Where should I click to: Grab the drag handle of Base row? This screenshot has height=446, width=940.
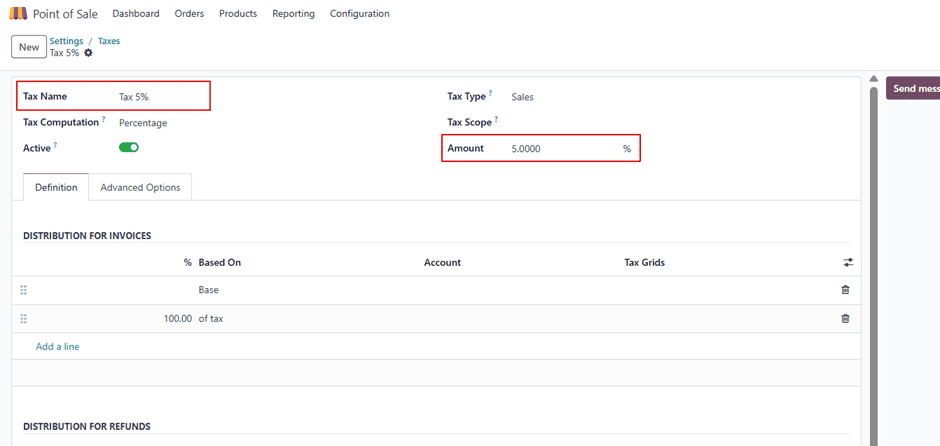pyautogui.click(x=23, y=290)
